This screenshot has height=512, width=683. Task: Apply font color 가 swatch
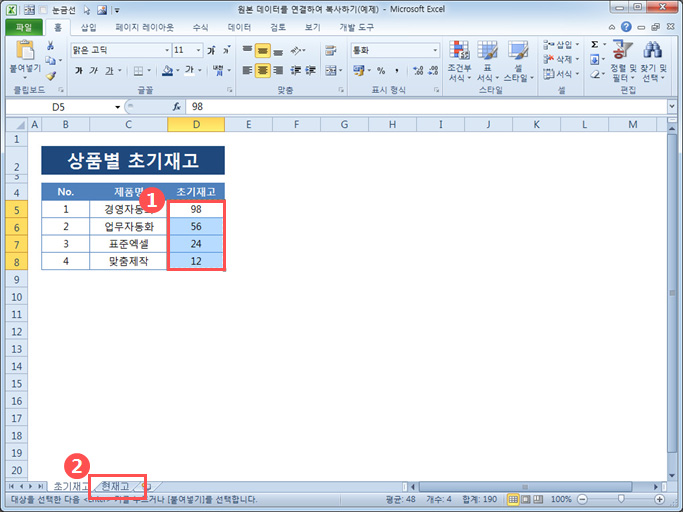[189, 71]
